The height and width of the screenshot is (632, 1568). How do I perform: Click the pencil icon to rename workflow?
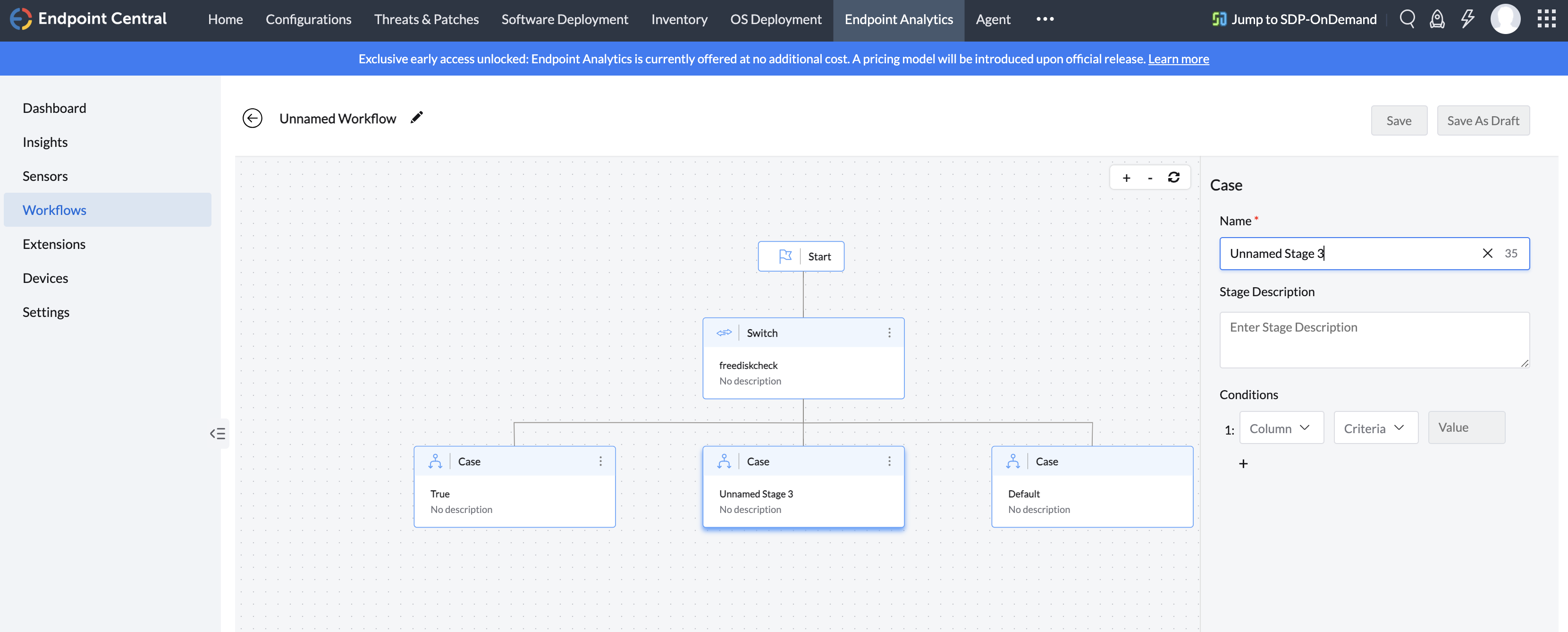[416, 118]
